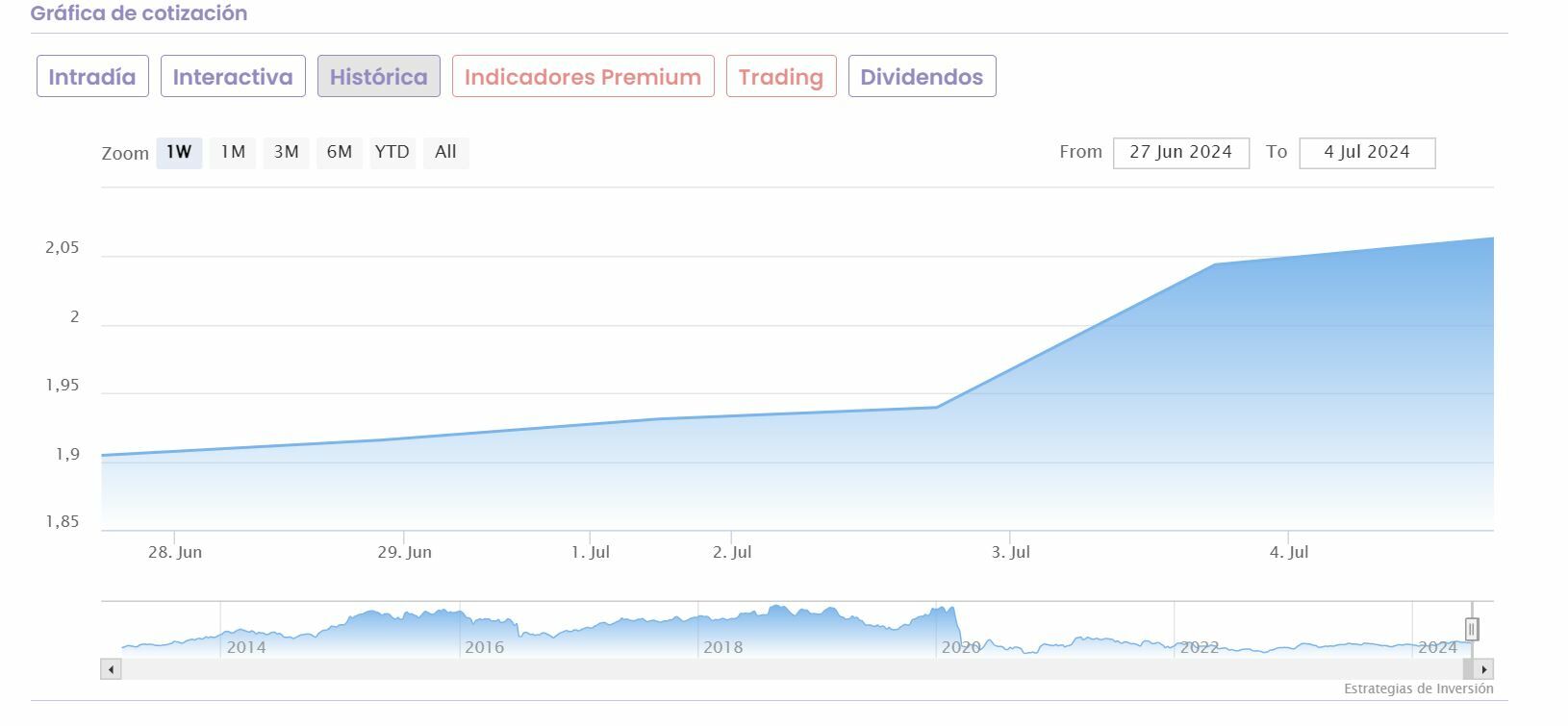The image size is (1568, 726).
Task: Select the Histórica tab
Action: 378,77
